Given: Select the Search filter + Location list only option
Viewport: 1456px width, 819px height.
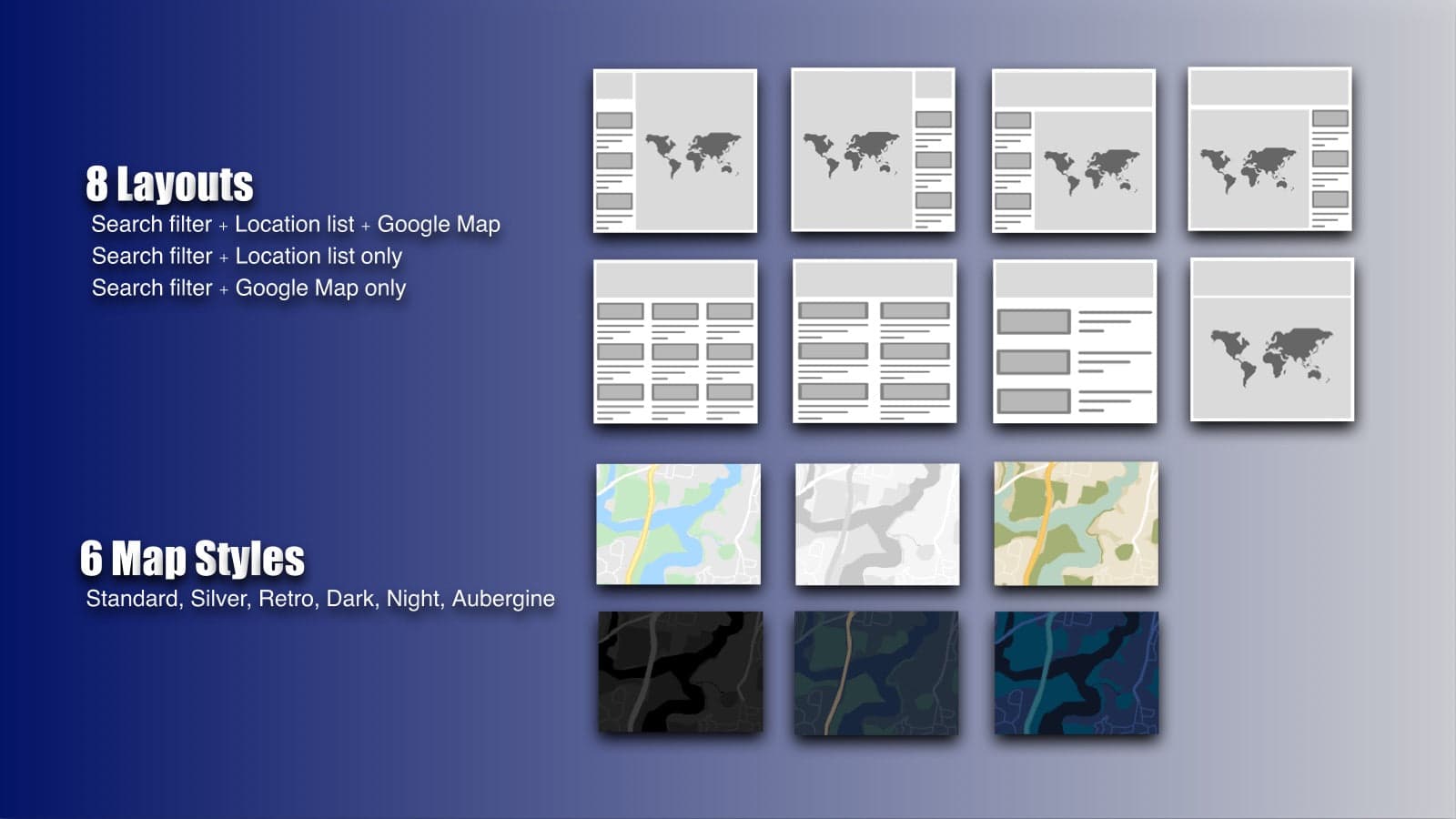Looking at the screenshot, I should pyautogui.click(x=246, y=256).
